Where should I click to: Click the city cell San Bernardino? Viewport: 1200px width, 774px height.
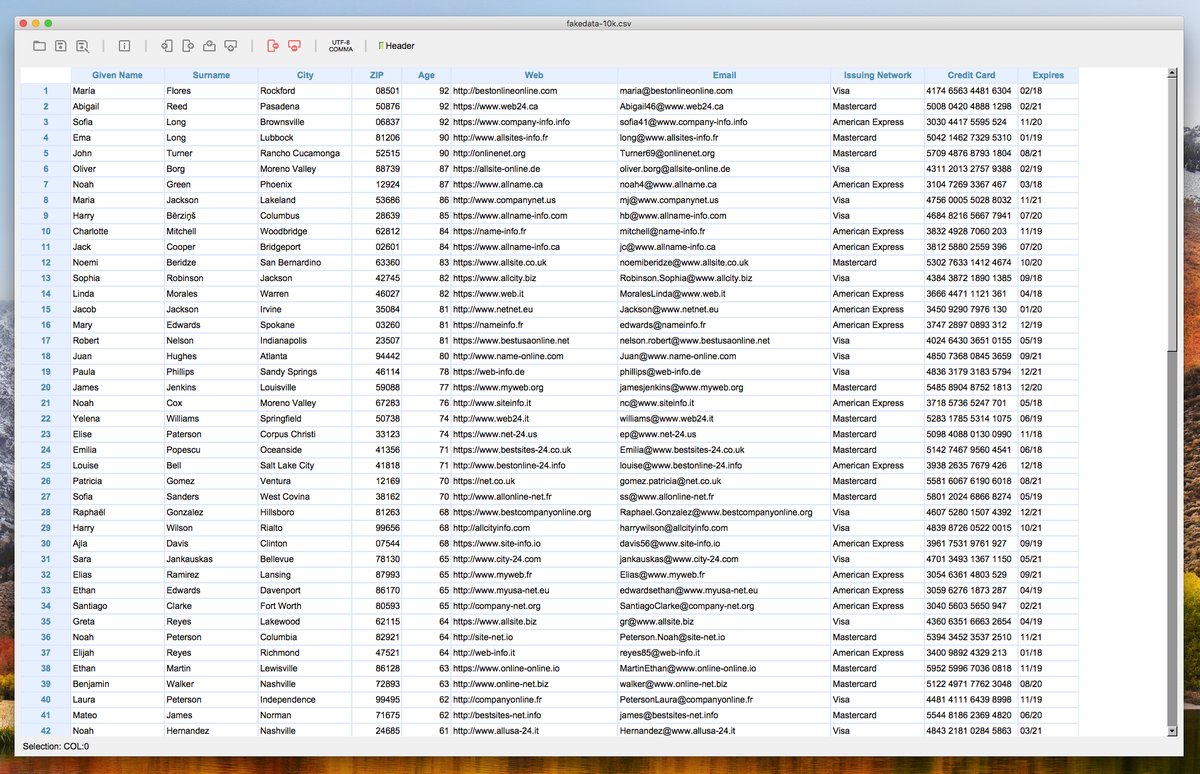(x=305, y=262)
